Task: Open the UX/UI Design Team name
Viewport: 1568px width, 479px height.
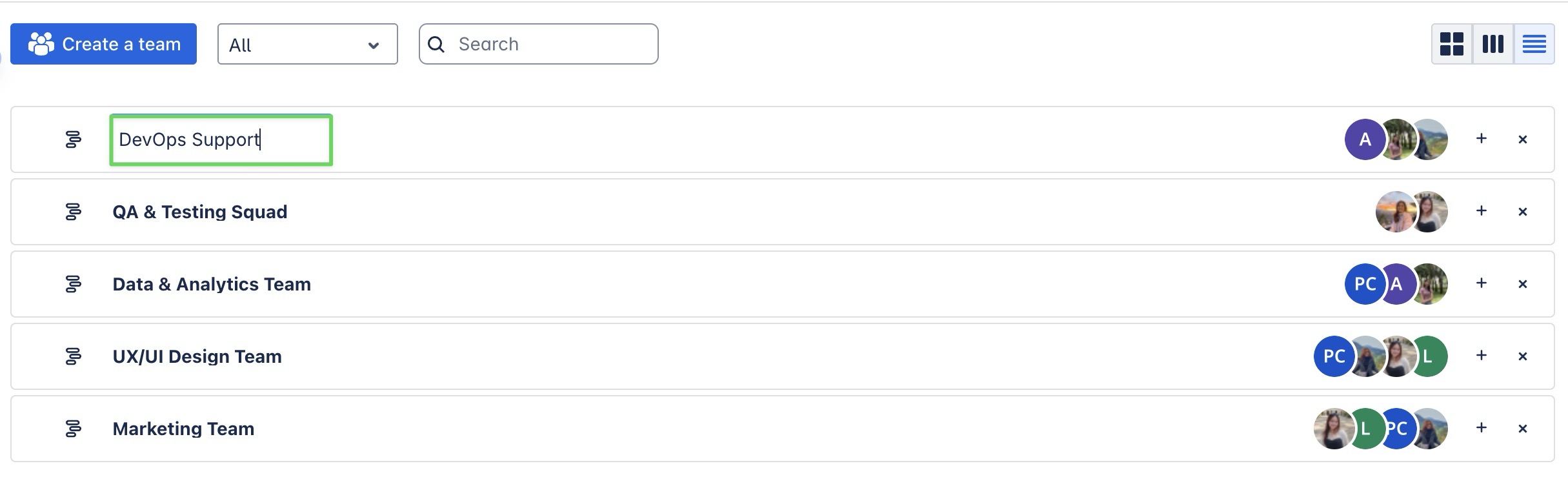Action: tap(197, 356)
